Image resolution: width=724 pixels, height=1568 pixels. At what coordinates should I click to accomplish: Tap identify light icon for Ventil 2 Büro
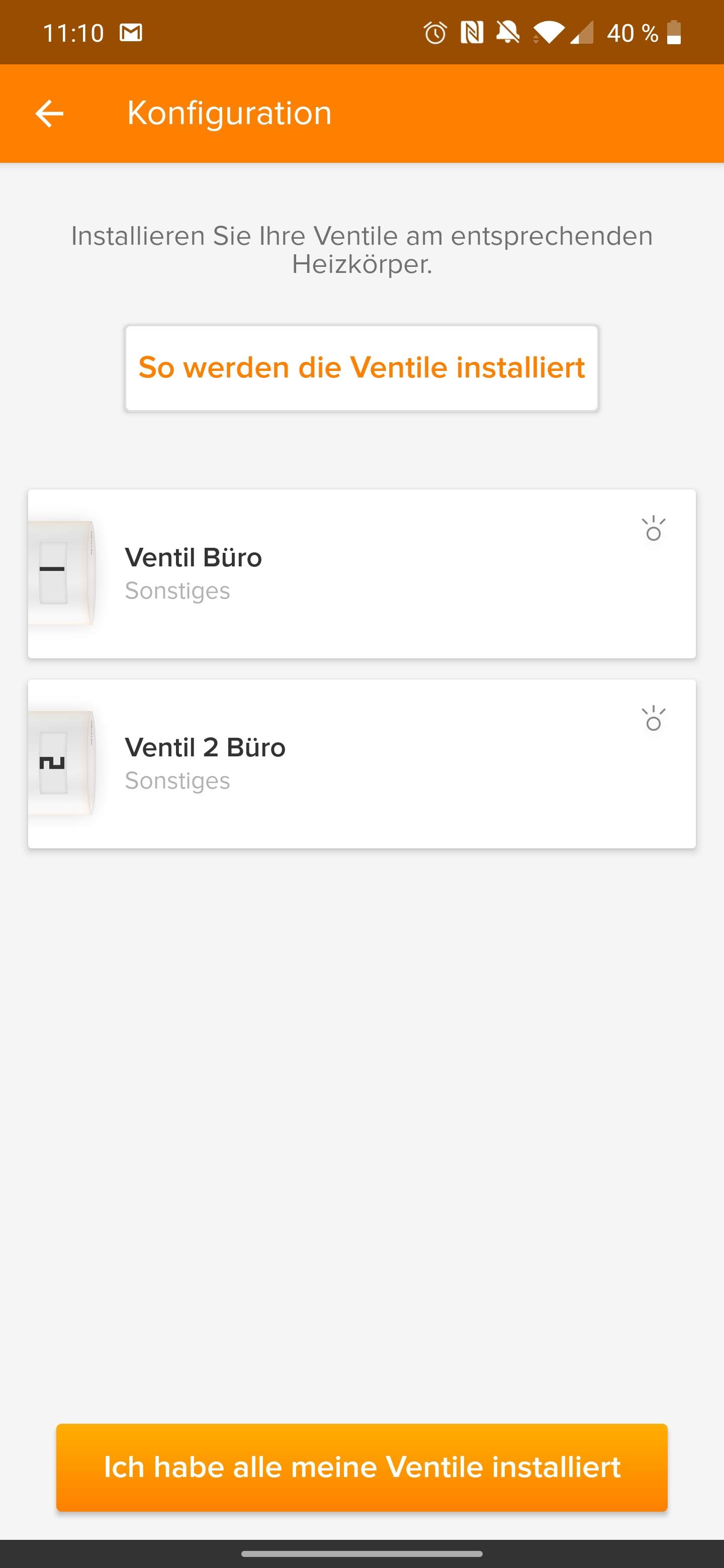tap(654, 719)
